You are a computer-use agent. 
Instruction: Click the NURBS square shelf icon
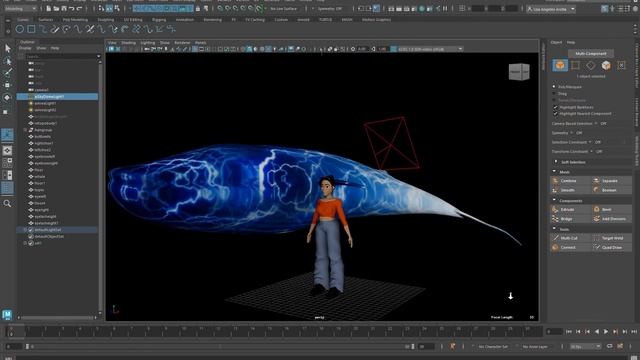tap(31, 29)
